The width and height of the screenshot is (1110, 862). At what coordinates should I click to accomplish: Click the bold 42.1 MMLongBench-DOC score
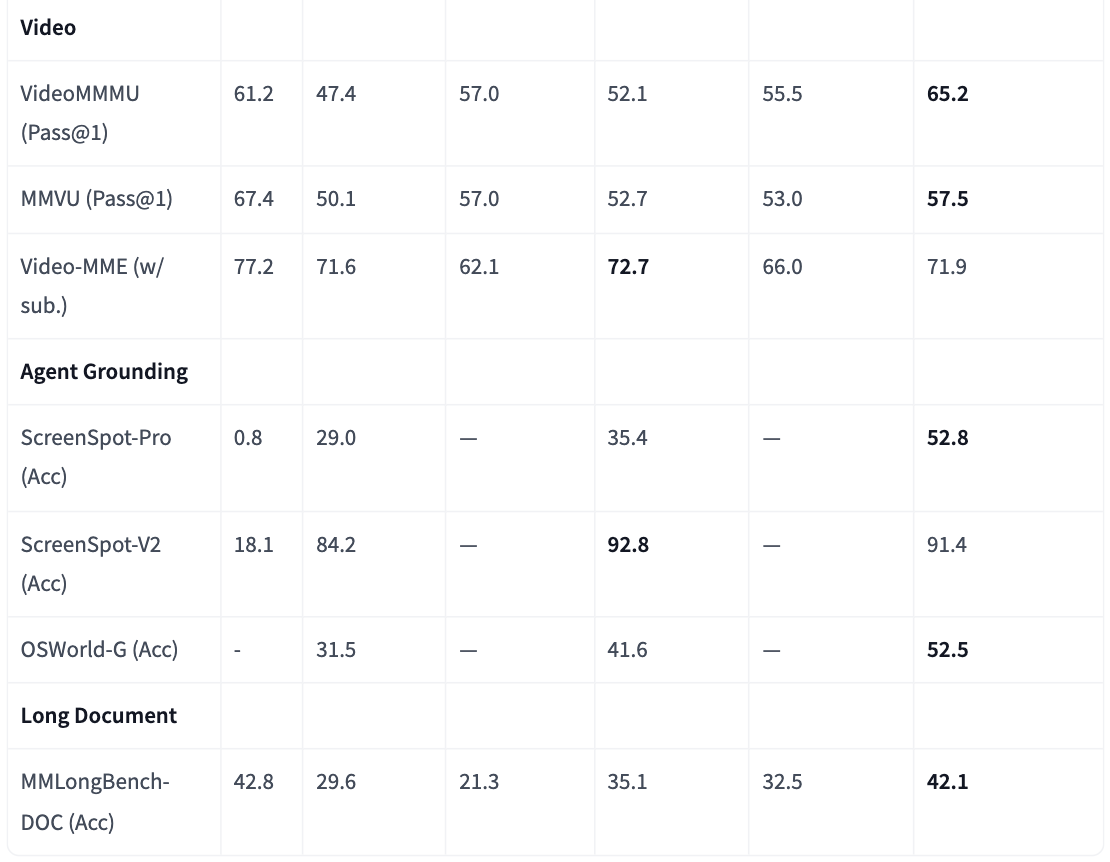coord(947,782)
